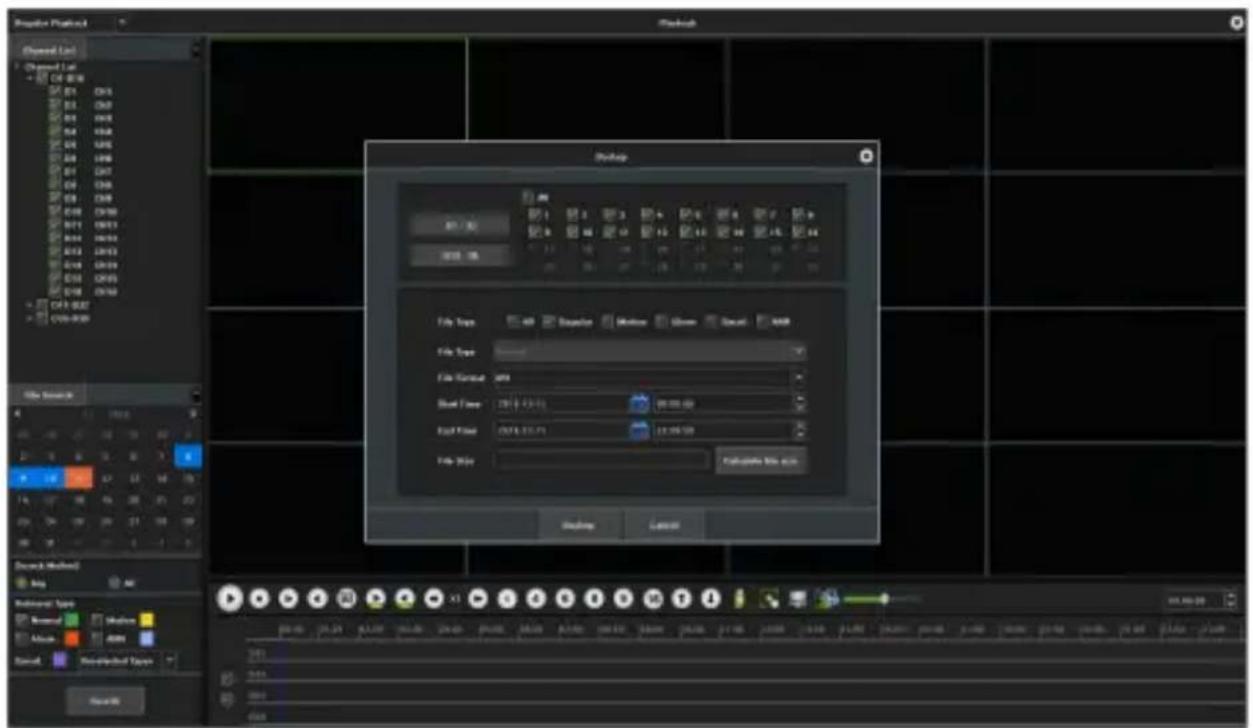Open the File Format dropdown

click(x=650, y=377)
